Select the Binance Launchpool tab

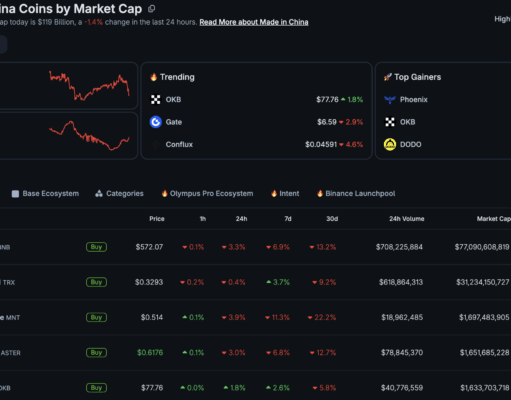356,193
